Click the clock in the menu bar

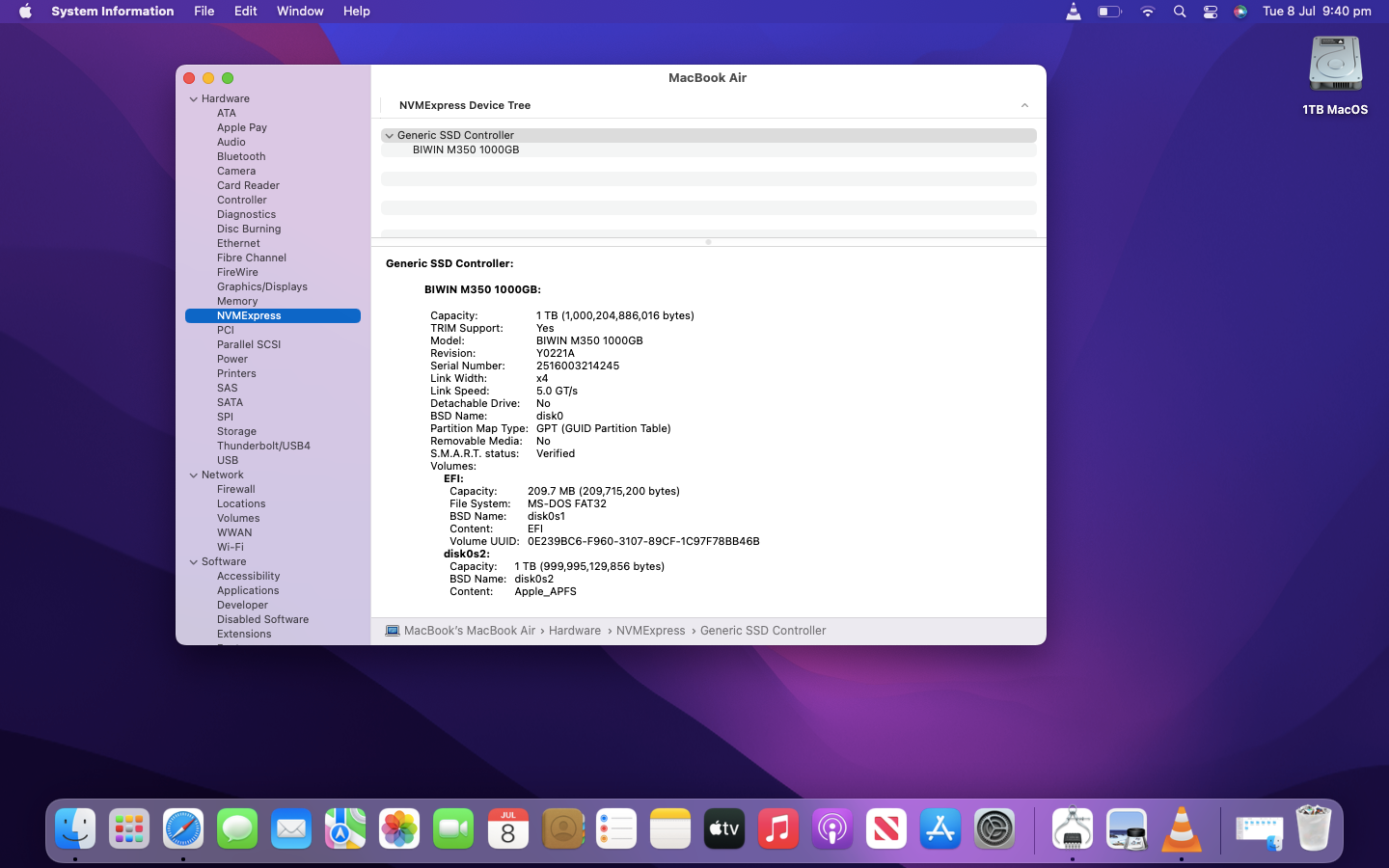(x=1317, y=12)
